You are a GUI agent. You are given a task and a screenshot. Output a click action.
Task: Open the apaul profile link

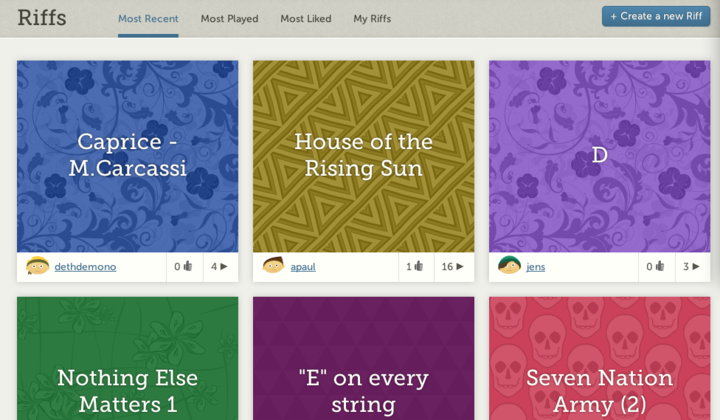point(303,267)
